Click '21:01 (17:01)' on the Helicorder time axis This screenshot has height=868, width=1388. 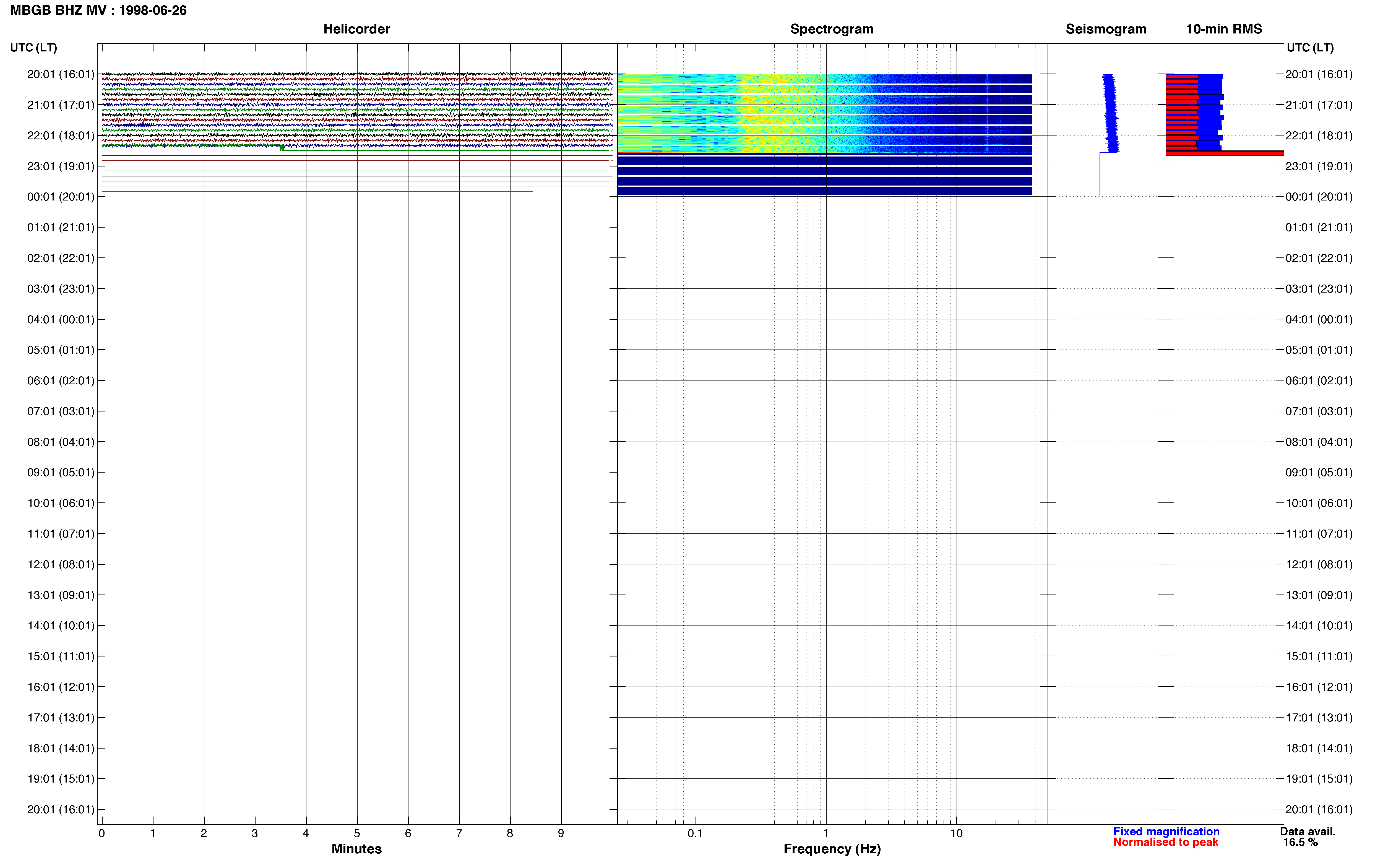61,105
